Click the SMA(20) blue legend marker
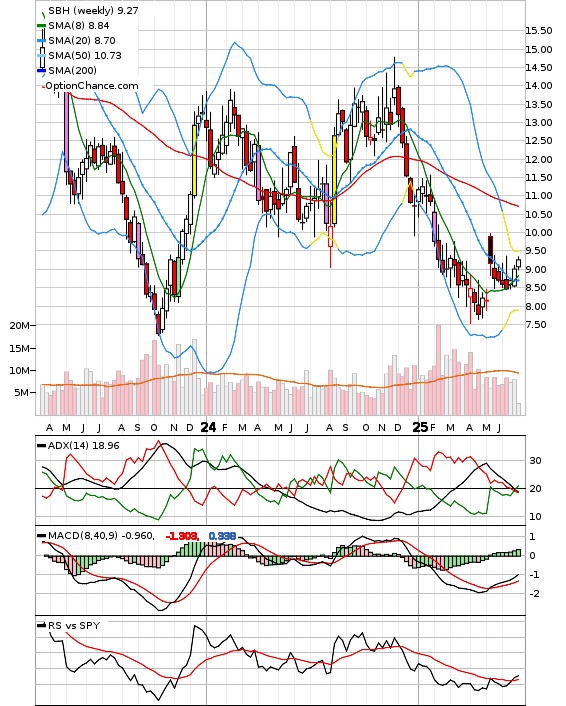Viewport: 566px width, 706px height. click(41, 41)
